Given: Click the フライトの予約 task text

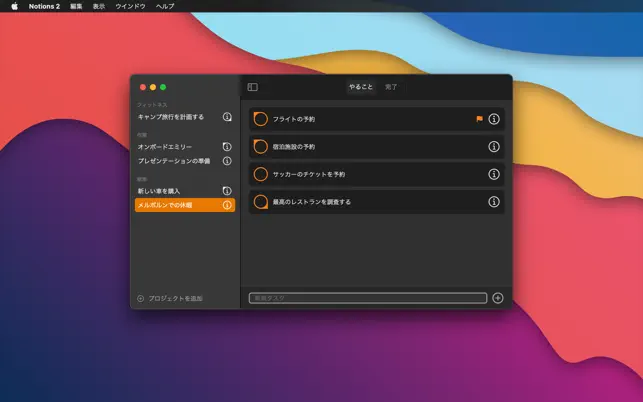Looking at the screenshot, I should 294,119.
